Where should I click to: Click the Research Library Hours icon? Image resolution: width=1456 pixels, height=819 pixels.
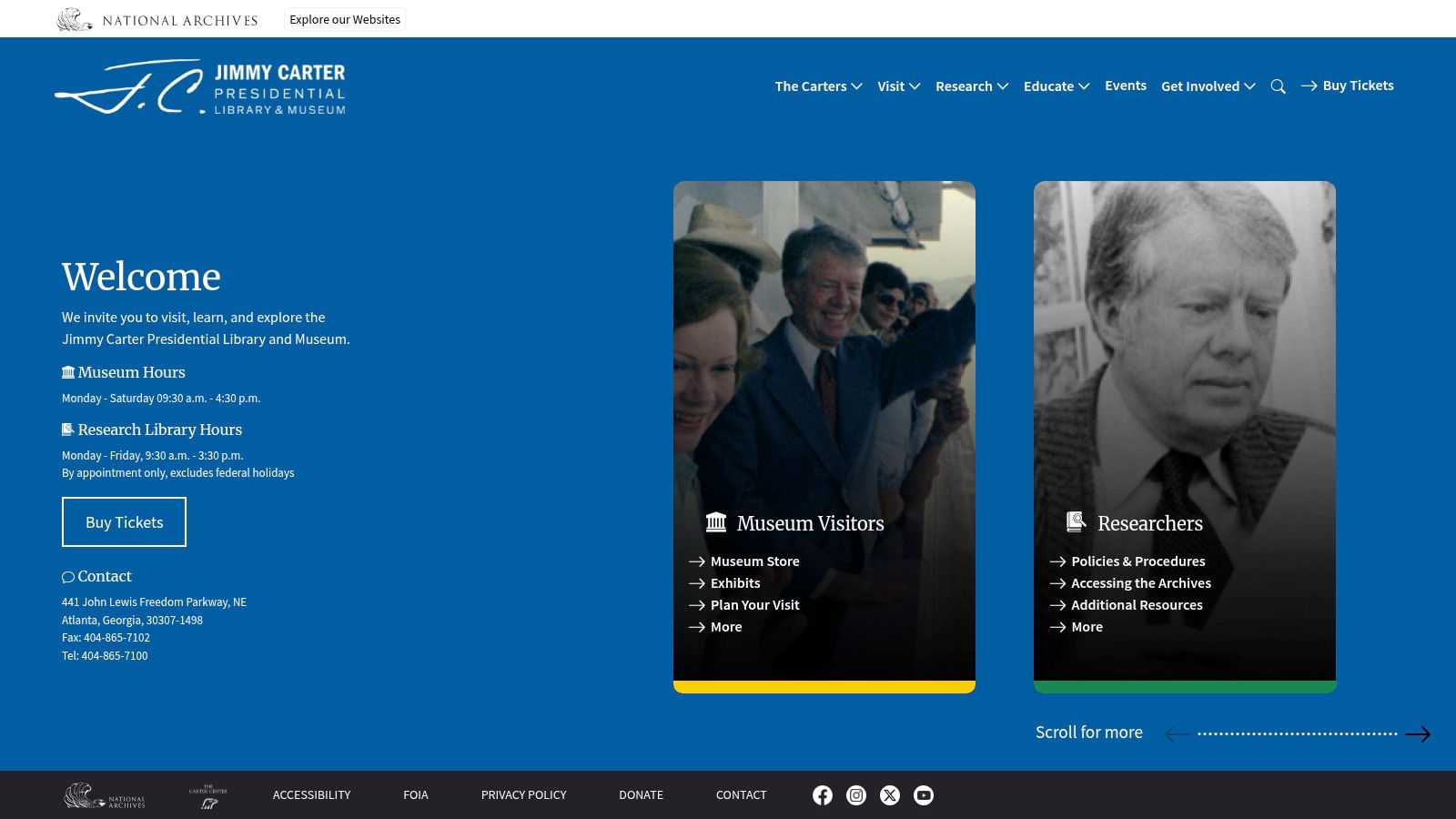tap(68, 430)
